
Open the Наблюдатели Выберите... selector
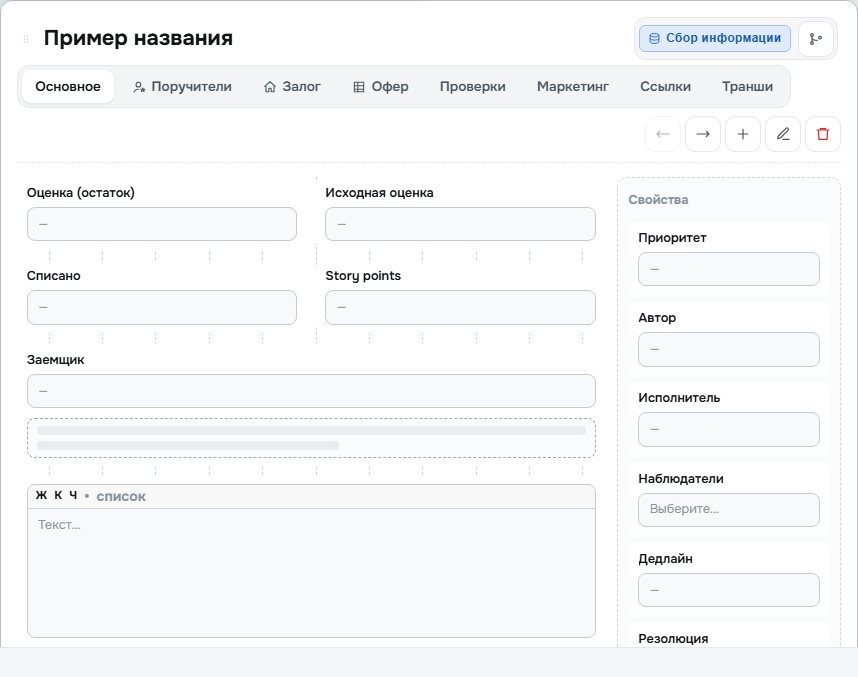pos(729,510)
